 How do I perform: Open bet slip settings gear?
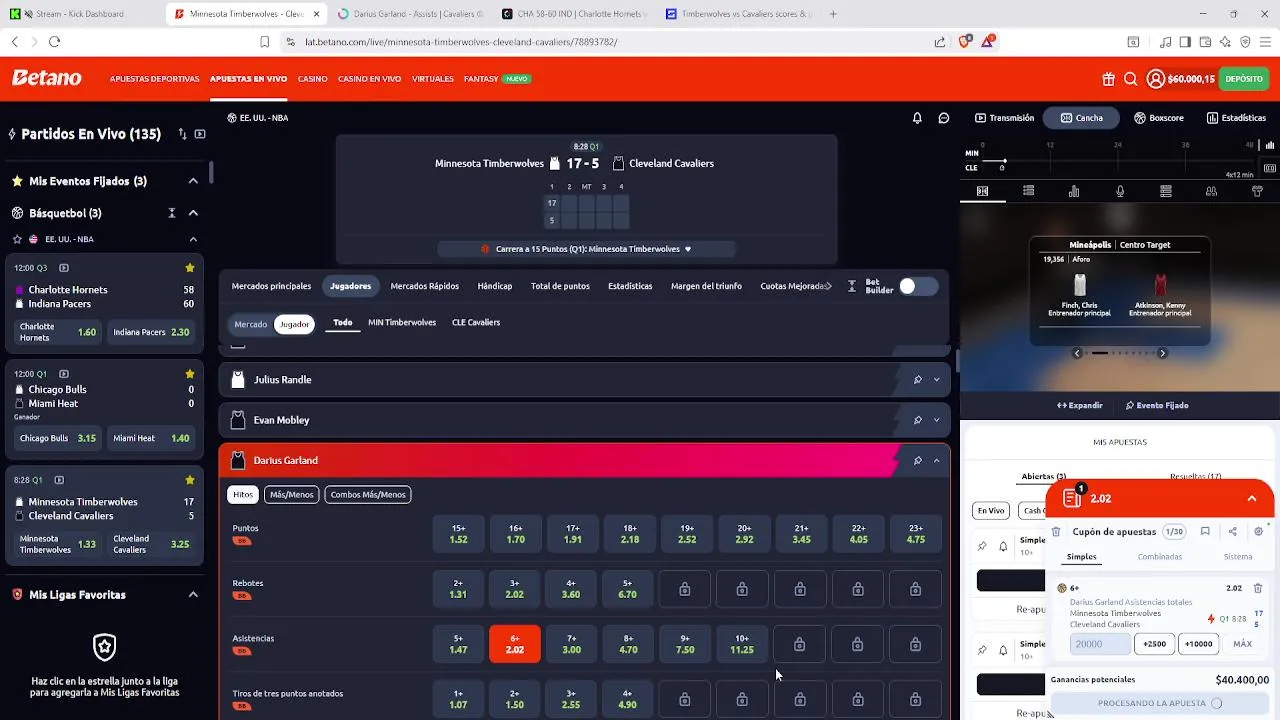click(1258, 532)
